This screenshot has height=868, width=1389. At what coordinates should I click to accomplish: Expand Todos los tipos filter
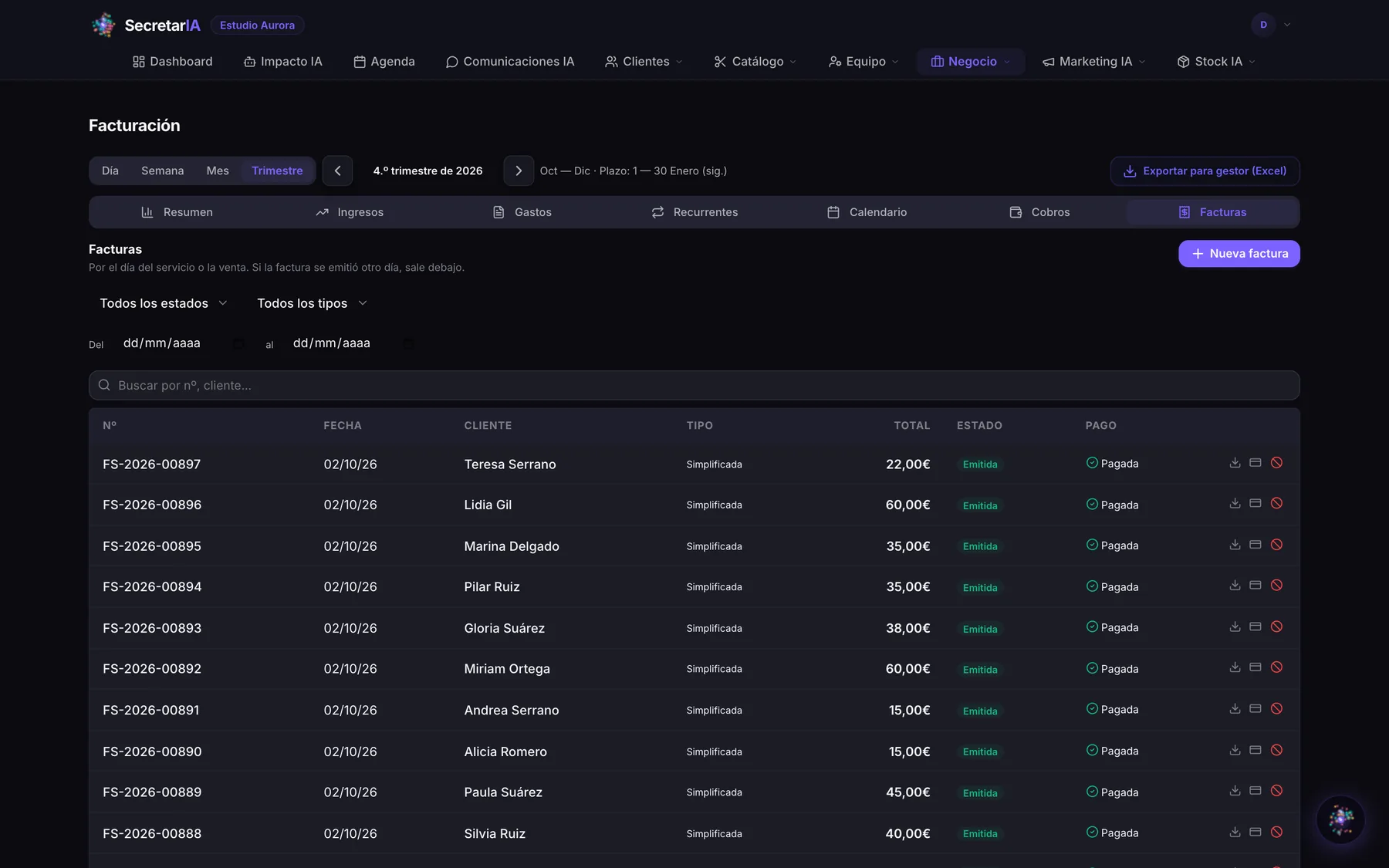click(x=312, y=303)
